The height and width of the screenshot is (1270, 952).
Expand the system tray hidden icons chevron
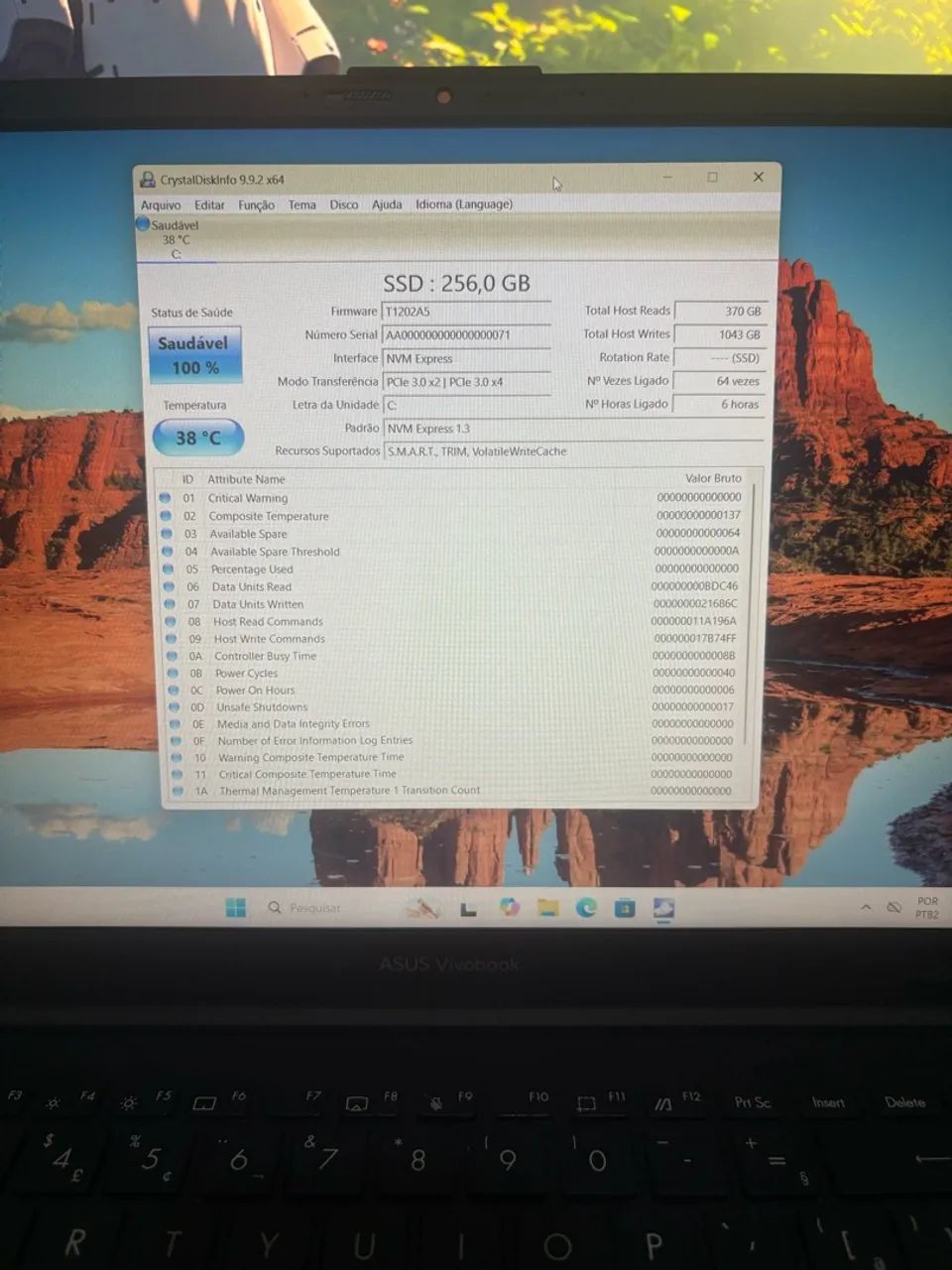(x=866, y=908)
